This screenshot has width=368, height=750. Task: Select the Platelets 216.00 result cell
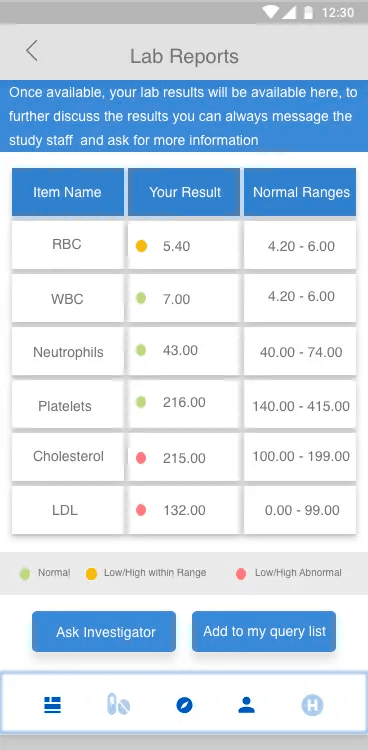click(x=184, y=404)
